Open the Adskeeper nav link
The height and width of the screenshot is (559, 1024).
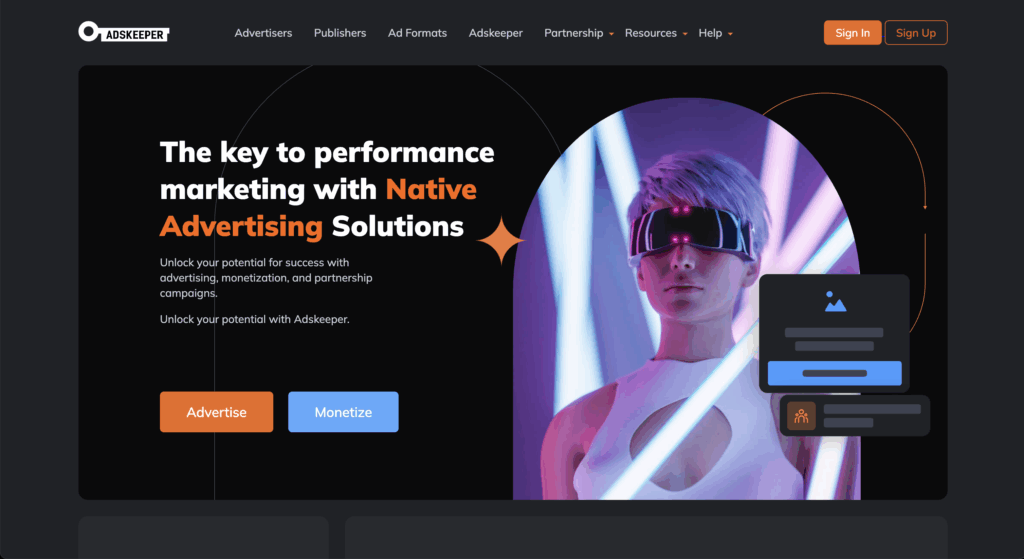coord(496,33)
